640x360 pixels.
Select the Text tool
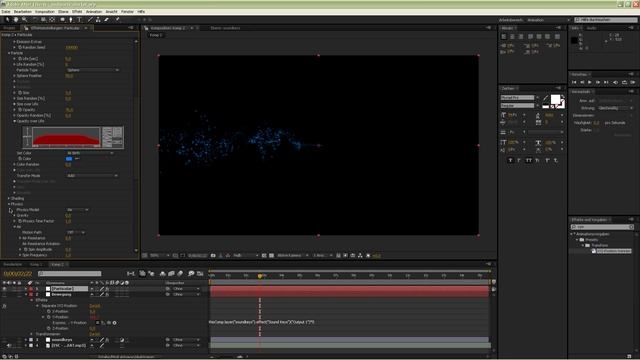point(79,19)
